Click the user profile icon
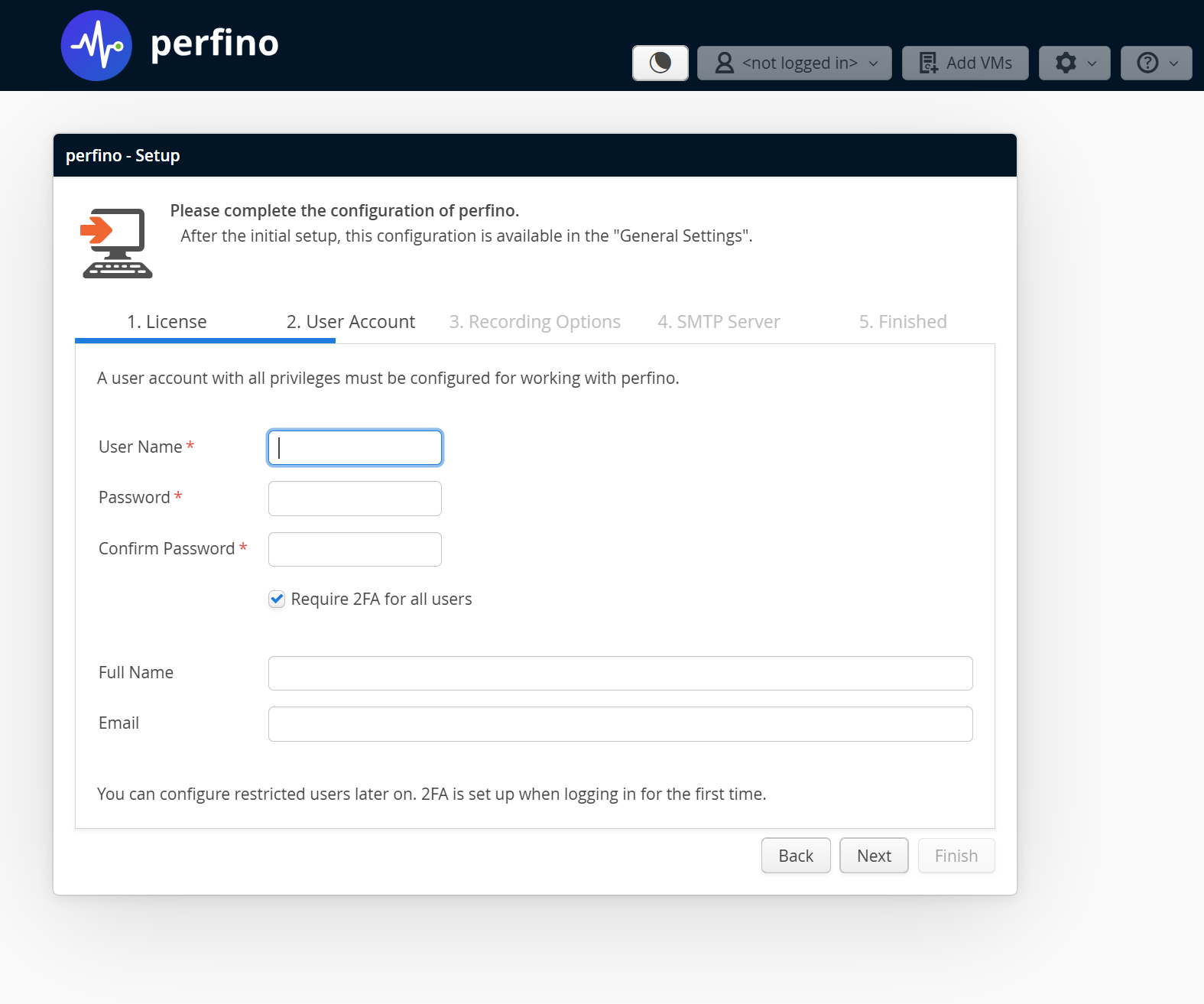Screen dimensions: 1204x1004 [x=724, y=63]
